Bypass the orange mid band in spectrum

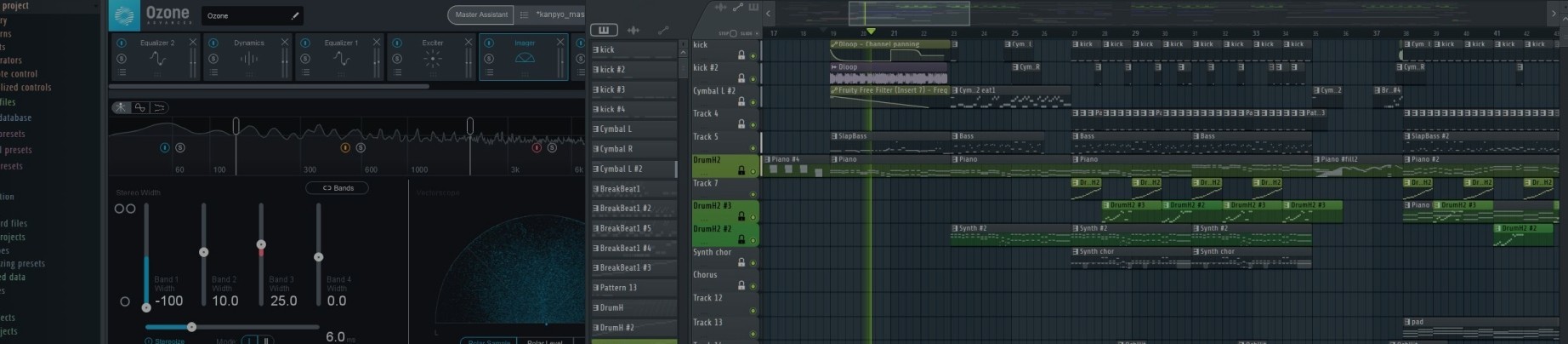tap(345, 147)
